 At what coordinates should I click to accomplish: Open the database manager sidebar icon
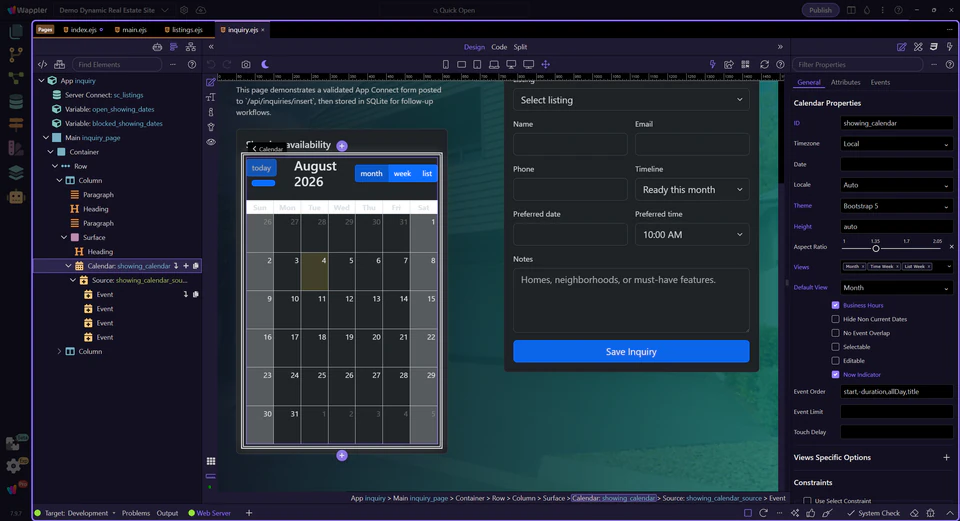pyautogui.click(x=16, y=101)
